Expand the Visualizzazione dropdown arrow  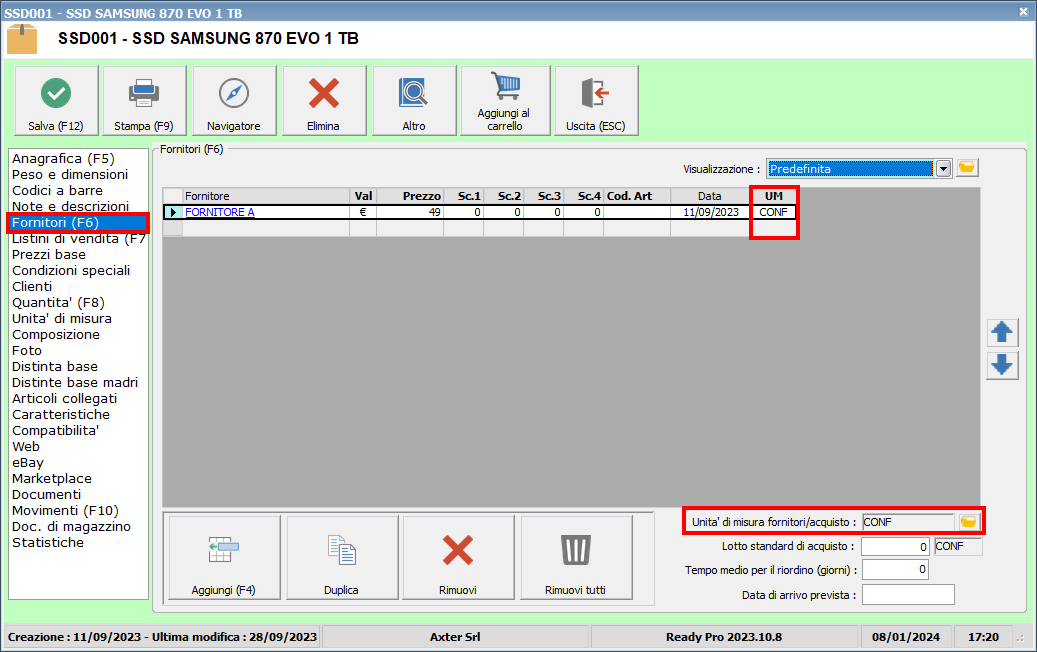(x=943, y=169)
